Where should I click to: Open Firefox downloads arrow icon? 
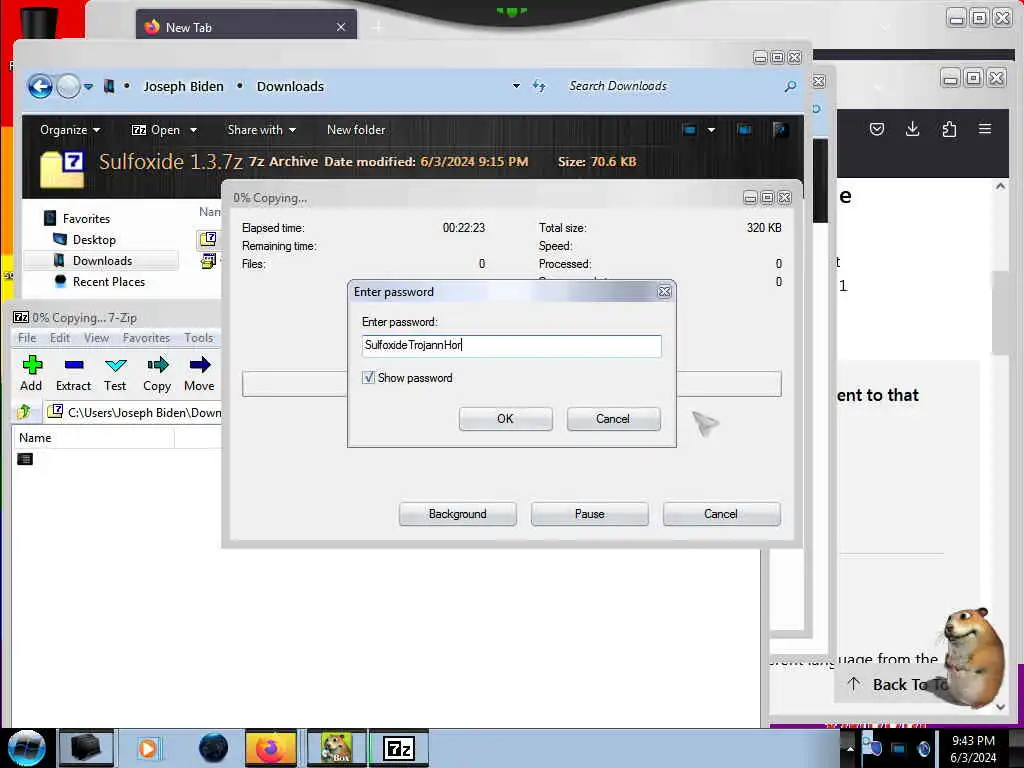912,129
